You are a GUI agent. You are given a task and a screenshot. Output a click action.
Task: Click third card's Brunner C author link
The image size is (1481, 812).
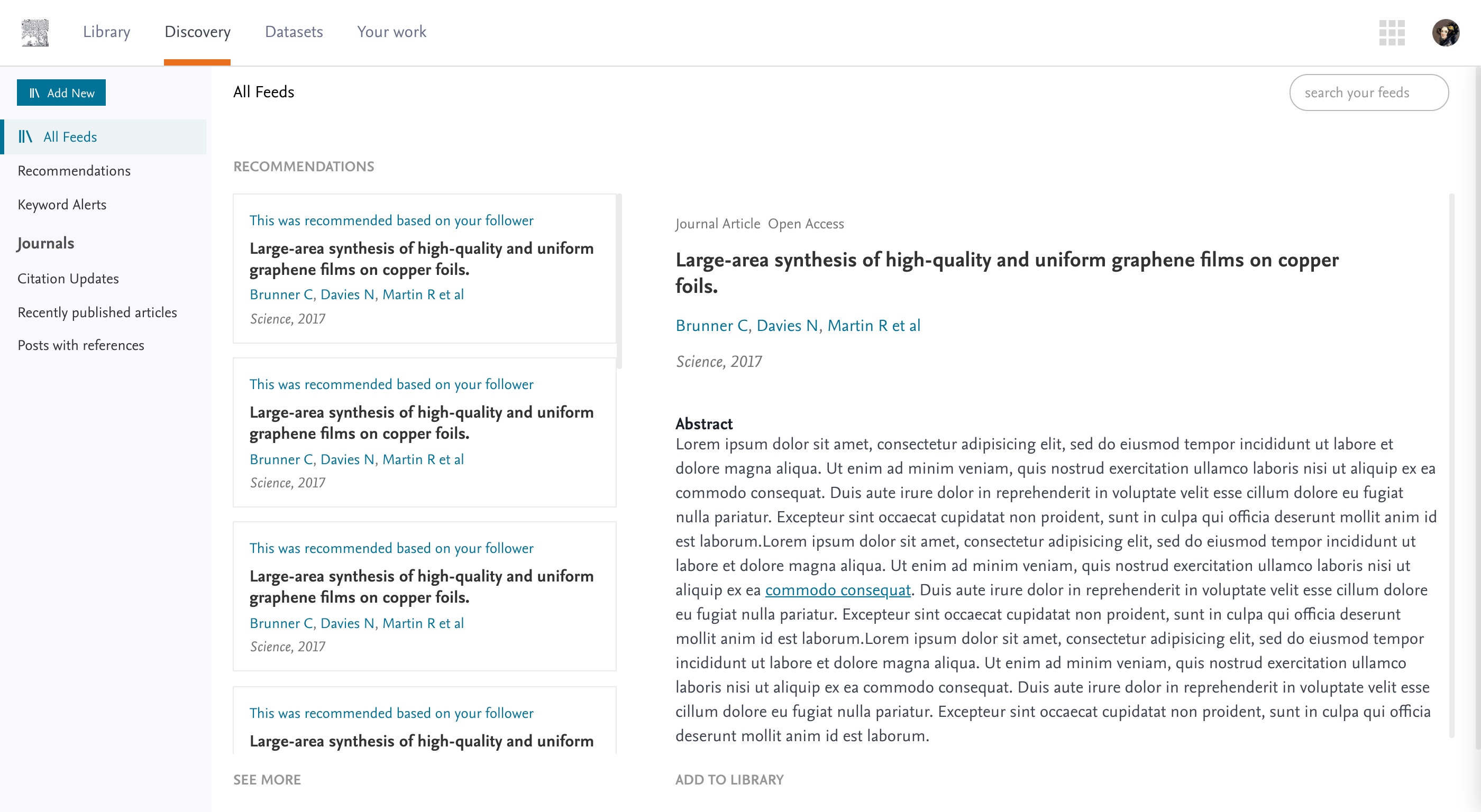point(281,623)
